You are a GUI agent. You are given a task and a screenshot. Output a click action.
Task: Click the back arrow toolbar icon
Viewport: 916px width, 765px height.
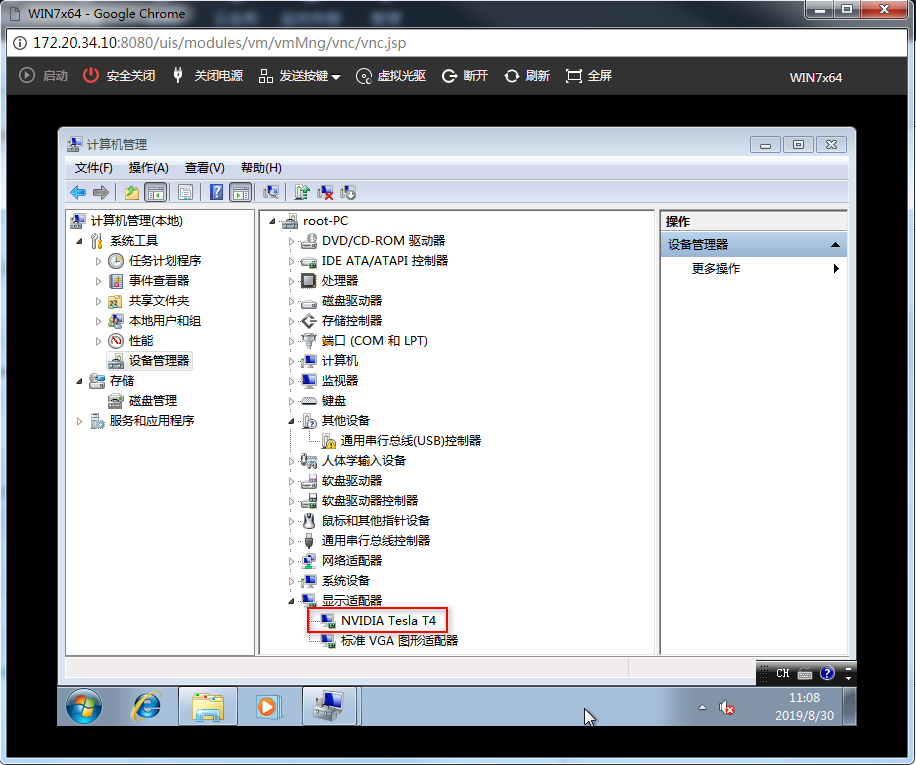[77, 192]
